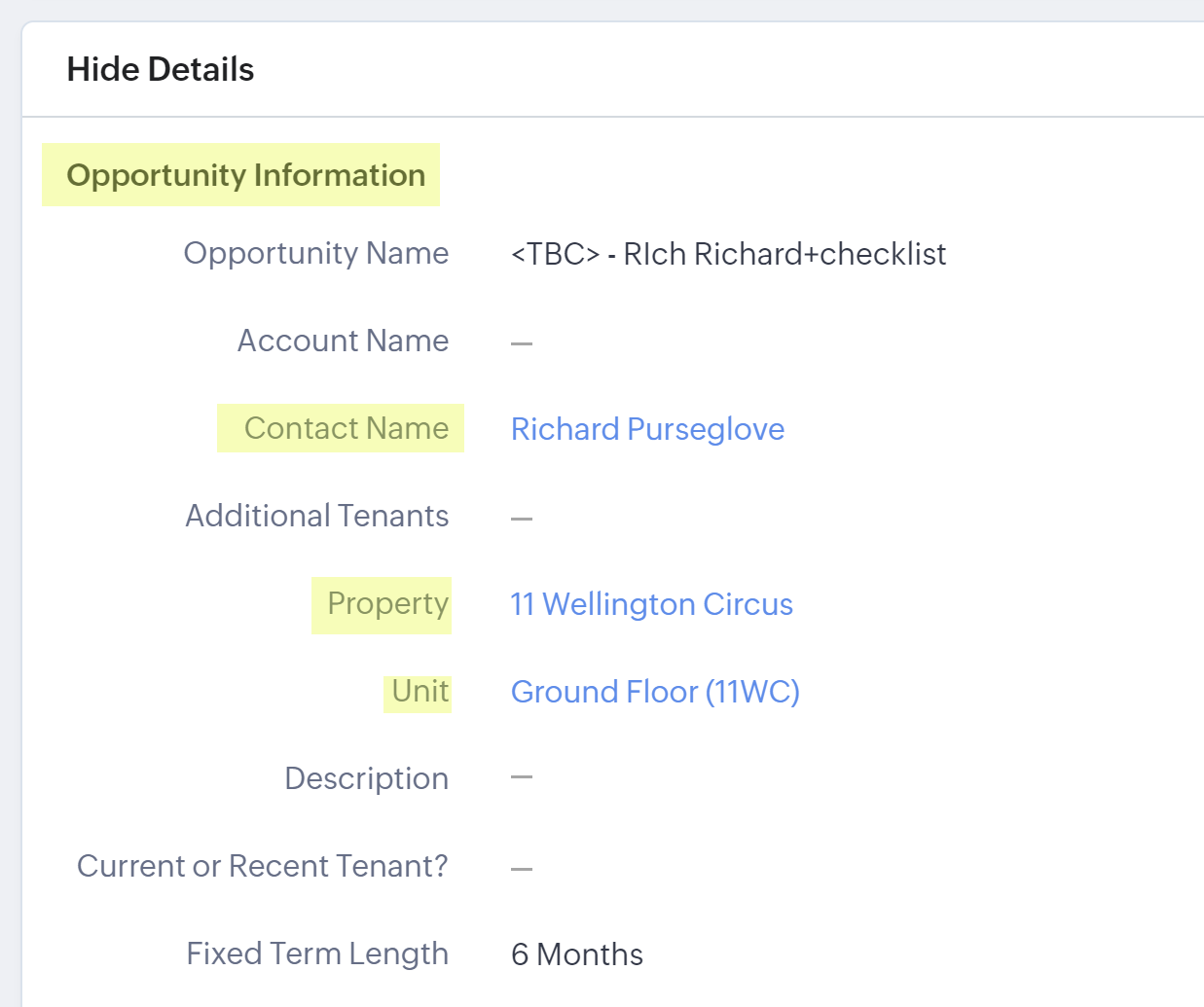1204x1007 pixels.
Task: Click the Description field label
Action: click(x=366, y=779)
